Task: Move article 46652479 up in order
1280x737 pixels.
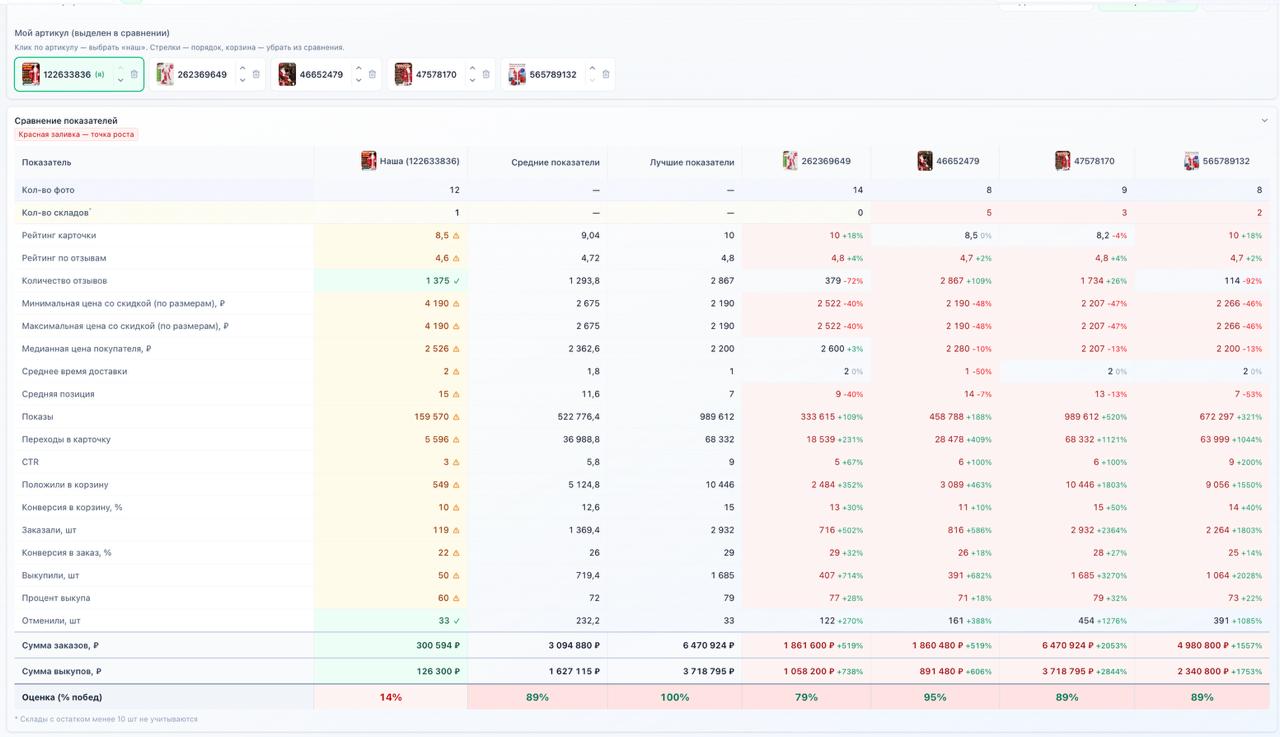Action: click(358, 68)
